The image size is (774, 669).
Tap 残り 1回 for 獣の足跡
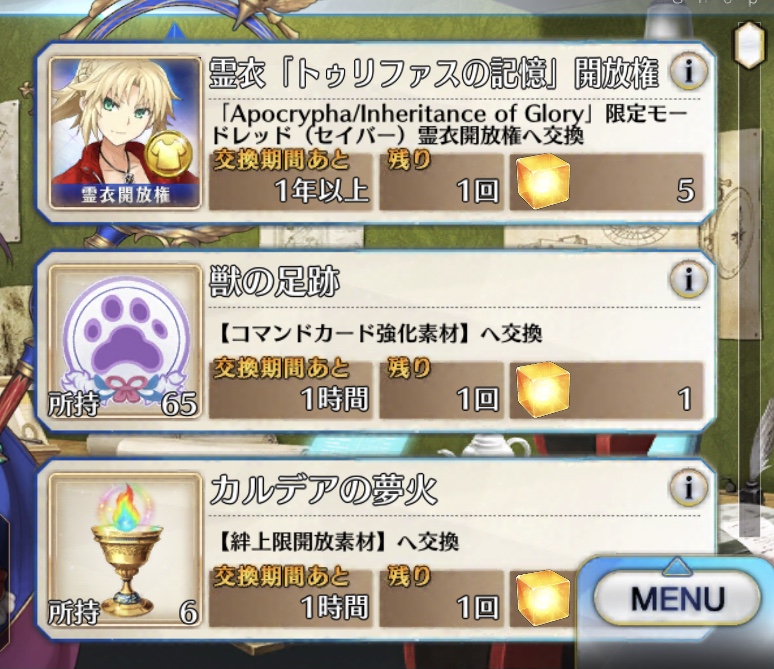pyautogui.click(x=441, y=391)
